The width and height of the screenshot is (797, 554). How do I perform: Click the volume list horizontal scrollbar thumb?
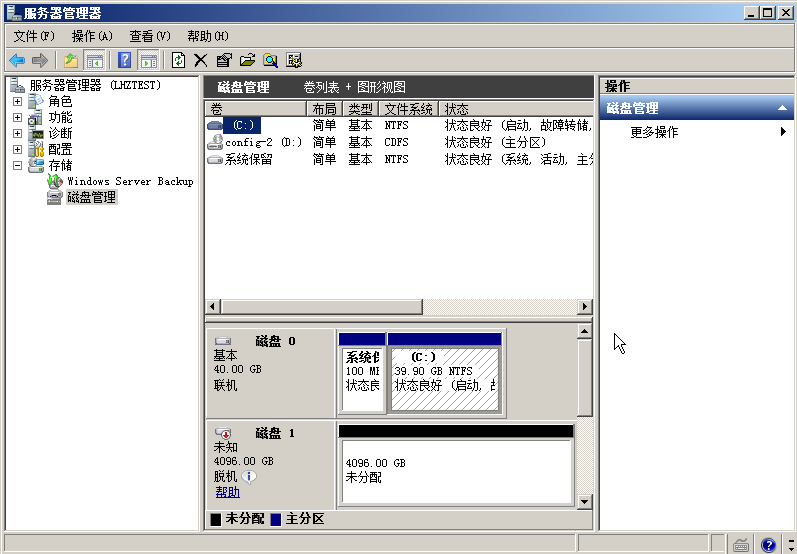pyautogui.click(x=322, y=306)
